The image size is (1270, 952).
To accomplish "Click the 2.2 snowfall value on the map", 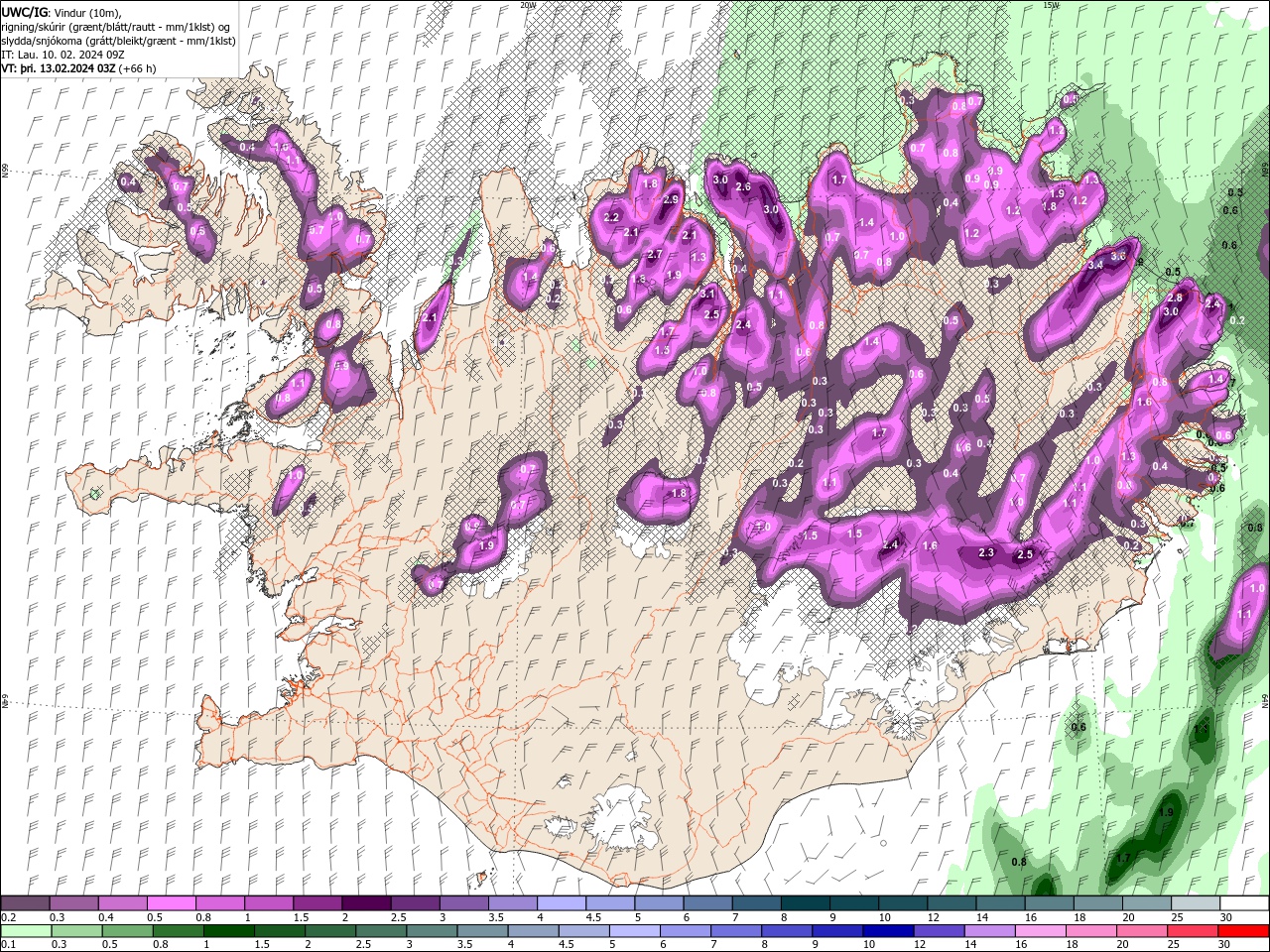I will tap(611, 217).
